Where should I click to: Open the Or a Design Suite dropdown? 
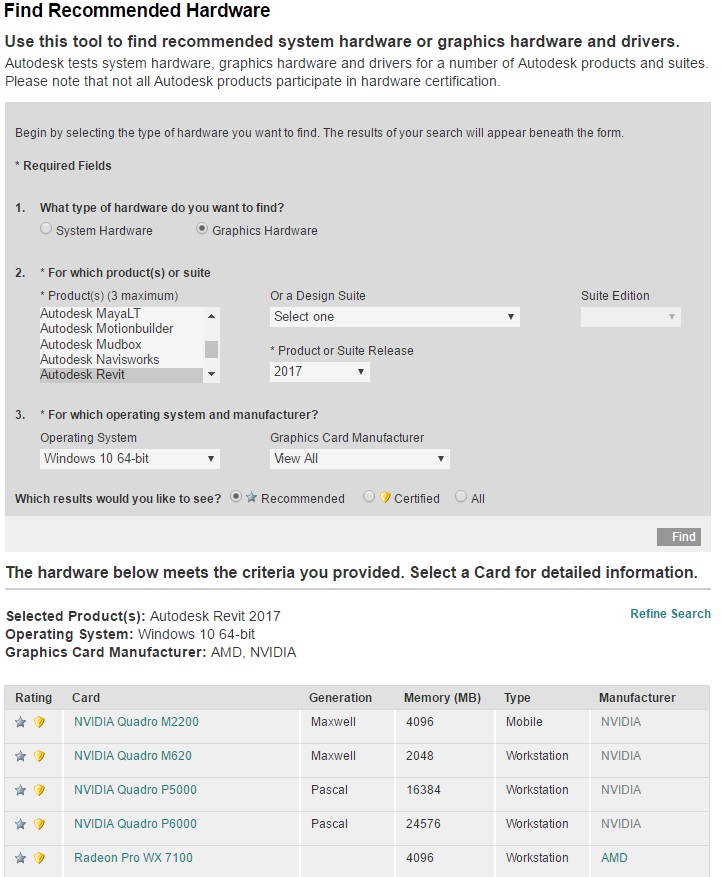click(395, 317)
